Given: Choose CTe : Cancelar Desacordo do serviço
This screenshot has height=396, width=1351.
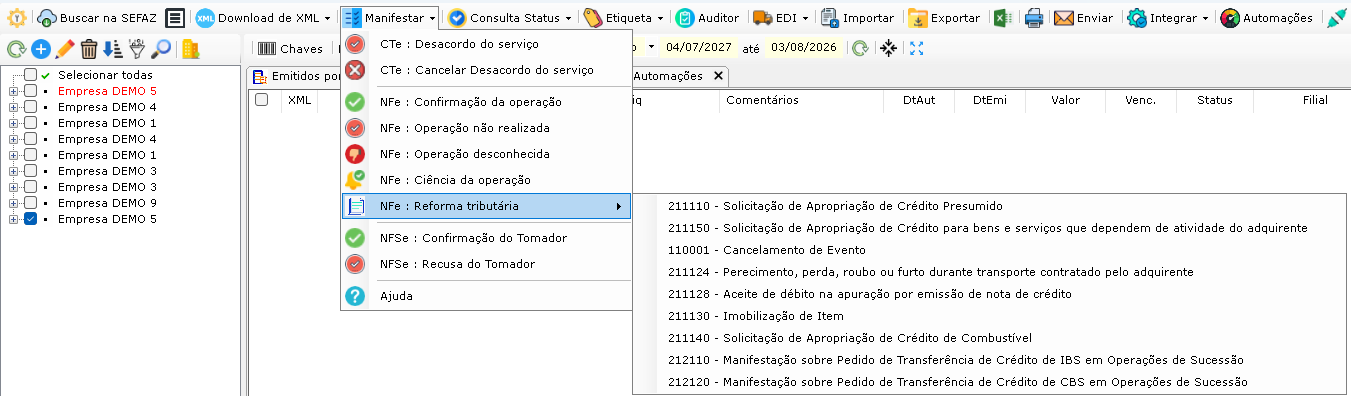Looking at the screenshot, I should tap(486, 70).
